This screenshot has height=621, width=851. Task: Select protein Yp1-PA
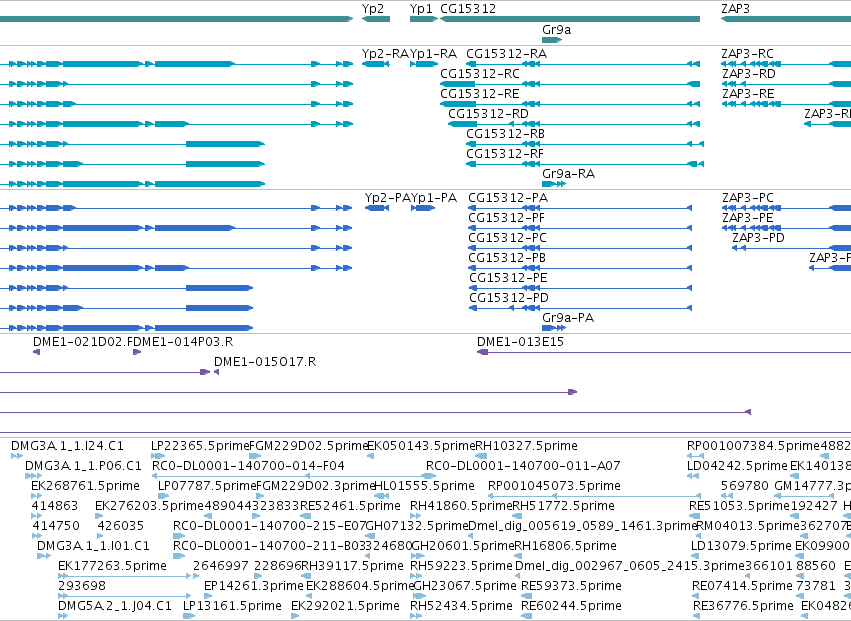pos(434,198)
